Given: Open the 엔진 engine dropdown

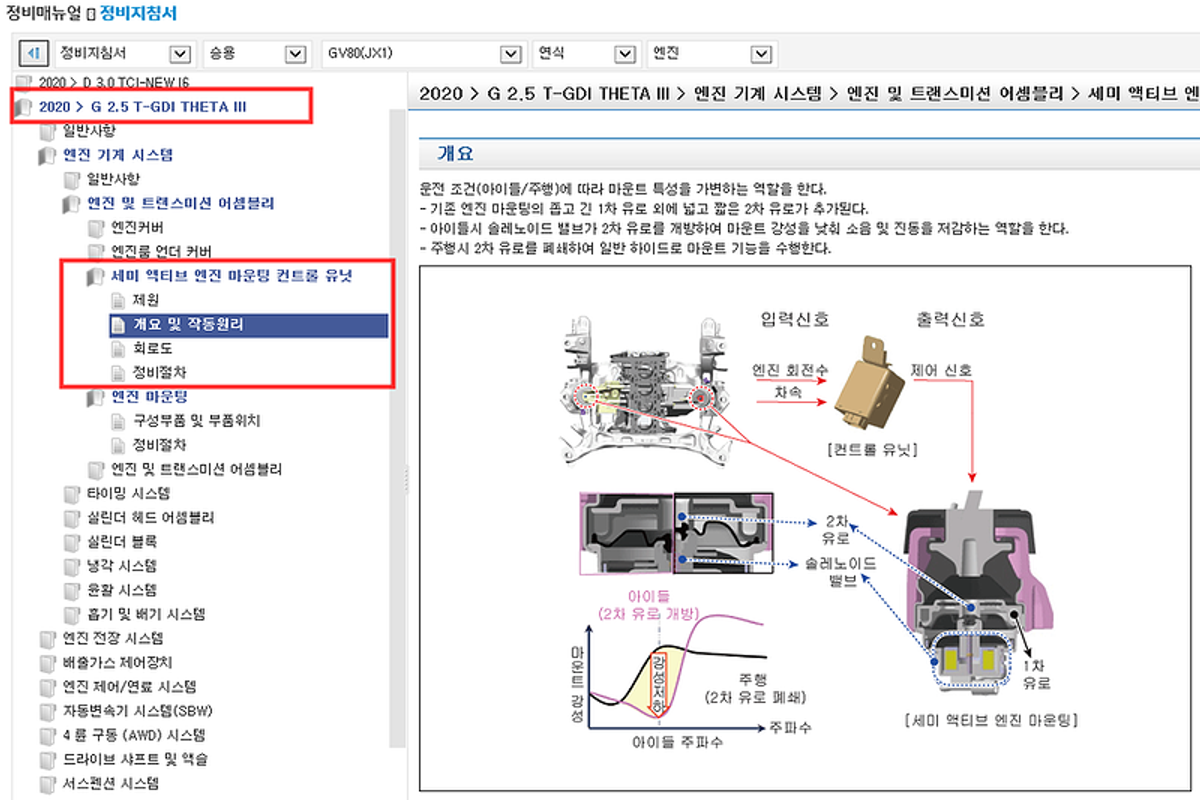Looking at the screenshot, I should tap(762, 54).
